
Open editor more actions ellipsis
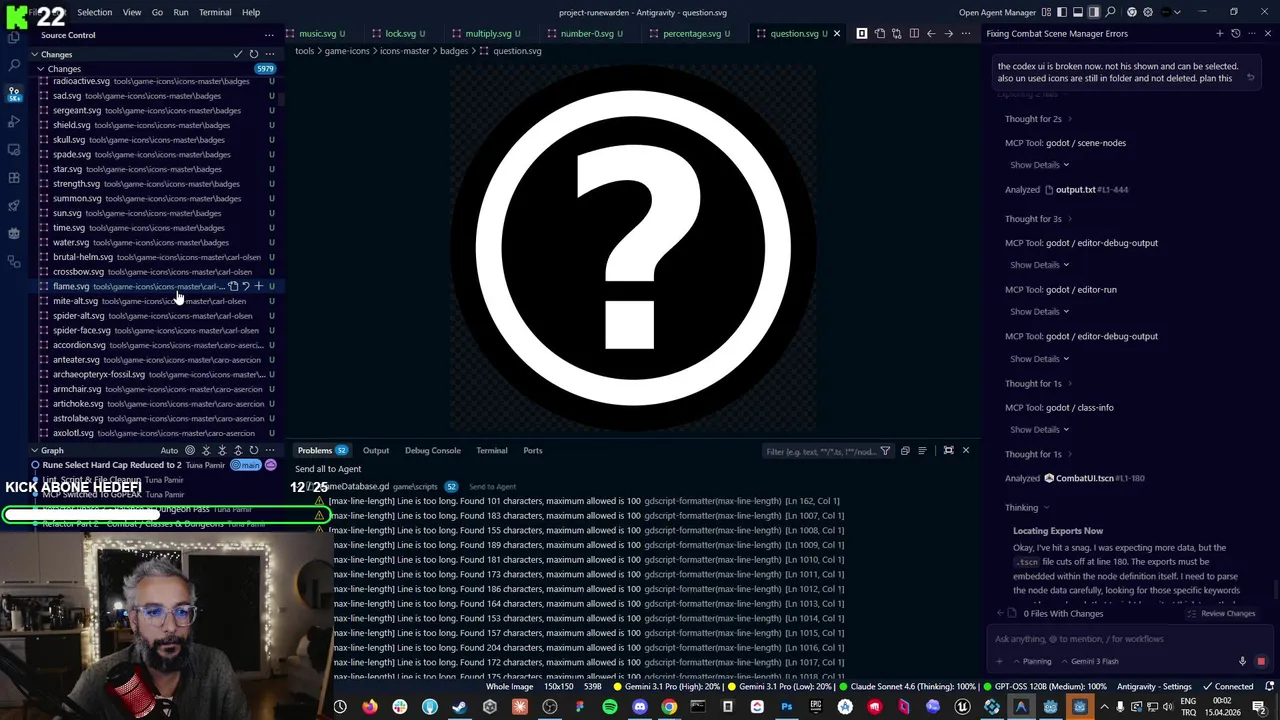[965, 33]
